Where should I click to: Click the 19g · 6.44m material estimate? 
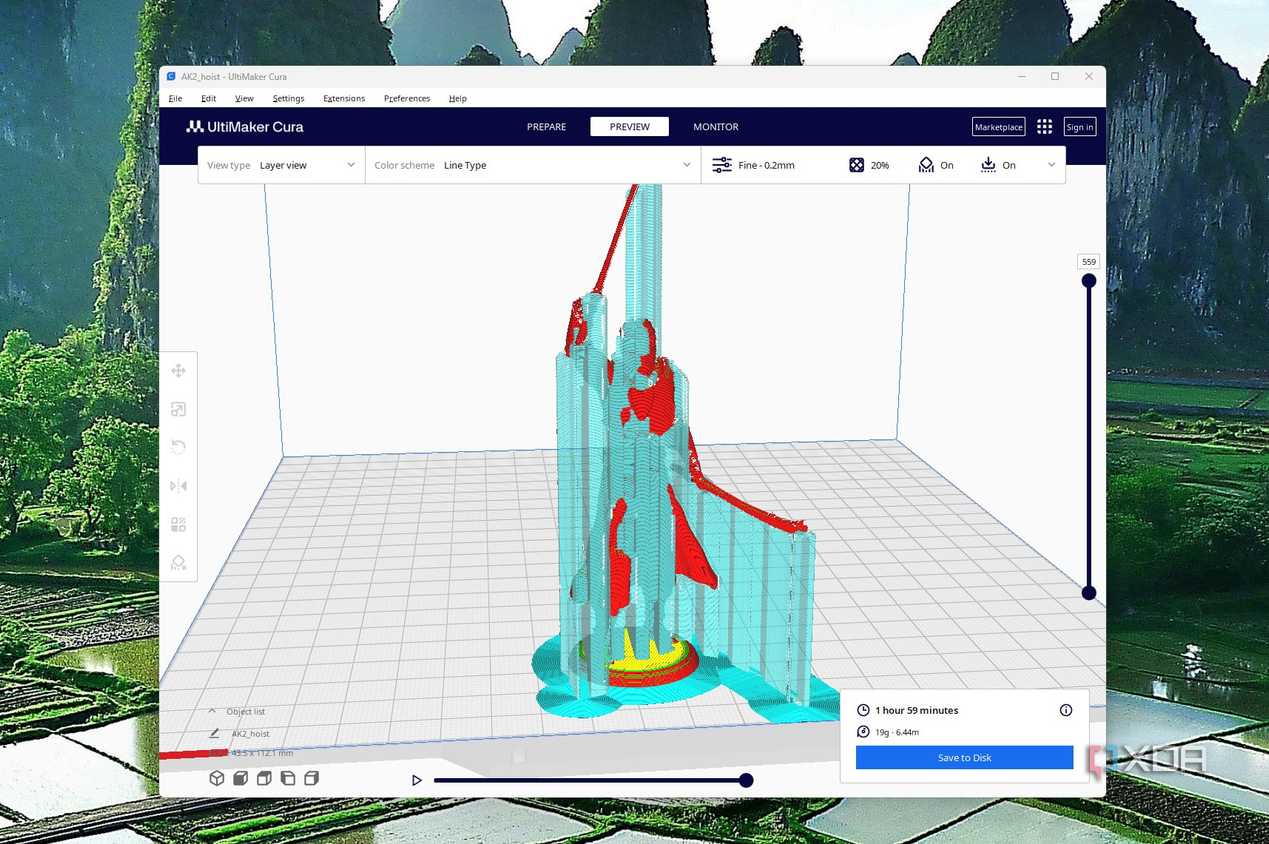tap(897, 732)
